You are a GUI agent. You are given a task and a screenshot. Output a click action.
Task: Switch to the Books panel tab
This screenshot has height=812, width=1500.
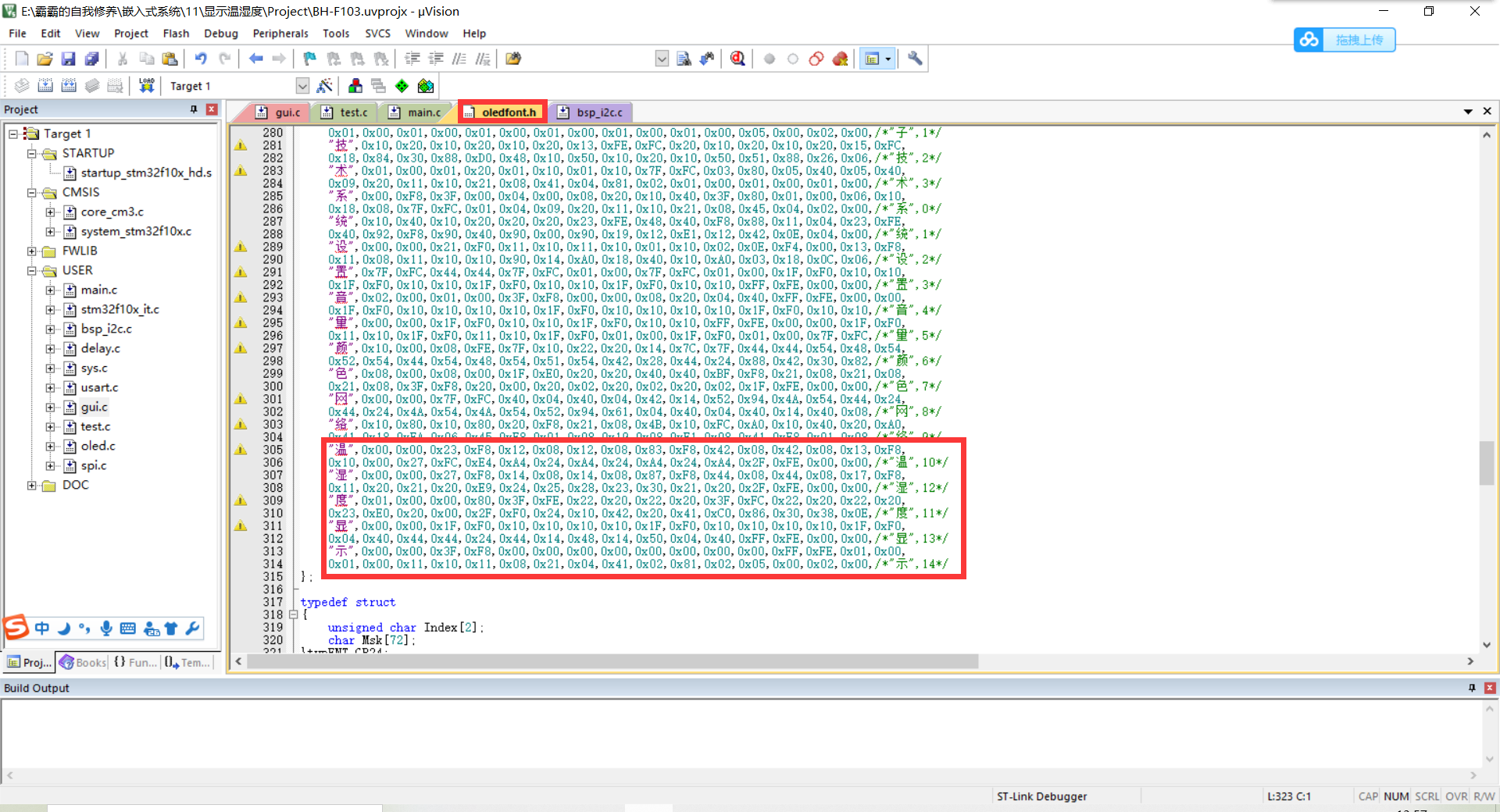click(x=83, y=662)
